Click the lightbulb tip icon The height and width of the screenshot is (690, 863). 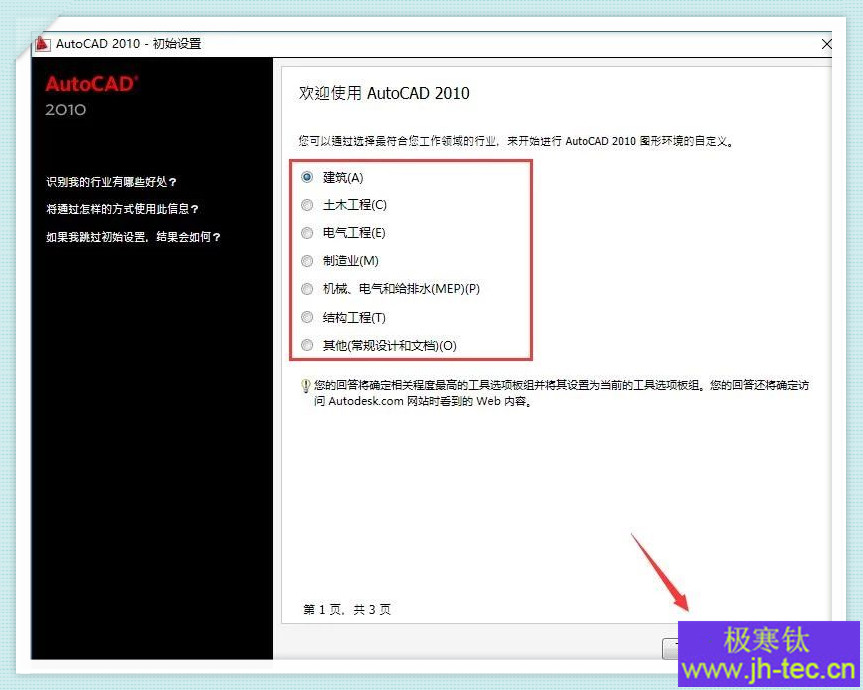[305, 386]
